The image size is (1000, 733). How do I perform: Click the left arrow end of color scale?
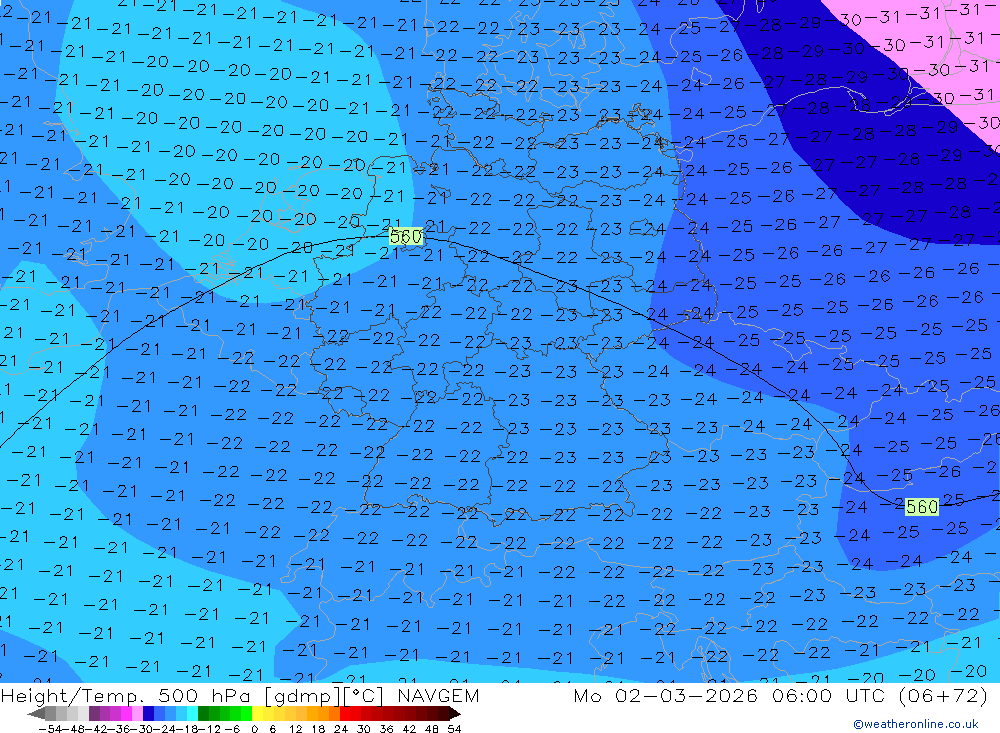click(x=36, y=713)
